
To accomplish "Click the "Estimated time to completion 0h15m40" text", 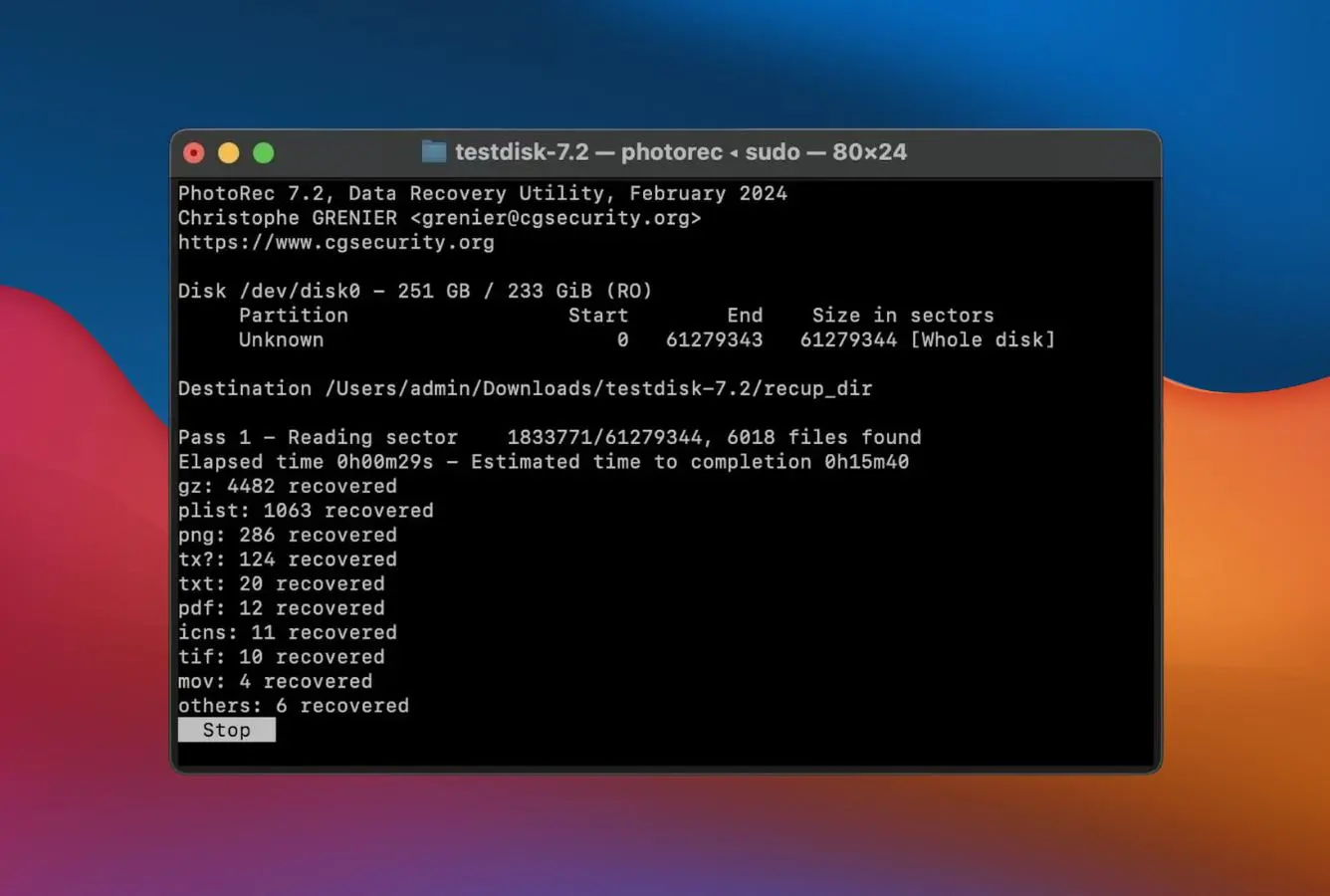I will click(690, 462).
